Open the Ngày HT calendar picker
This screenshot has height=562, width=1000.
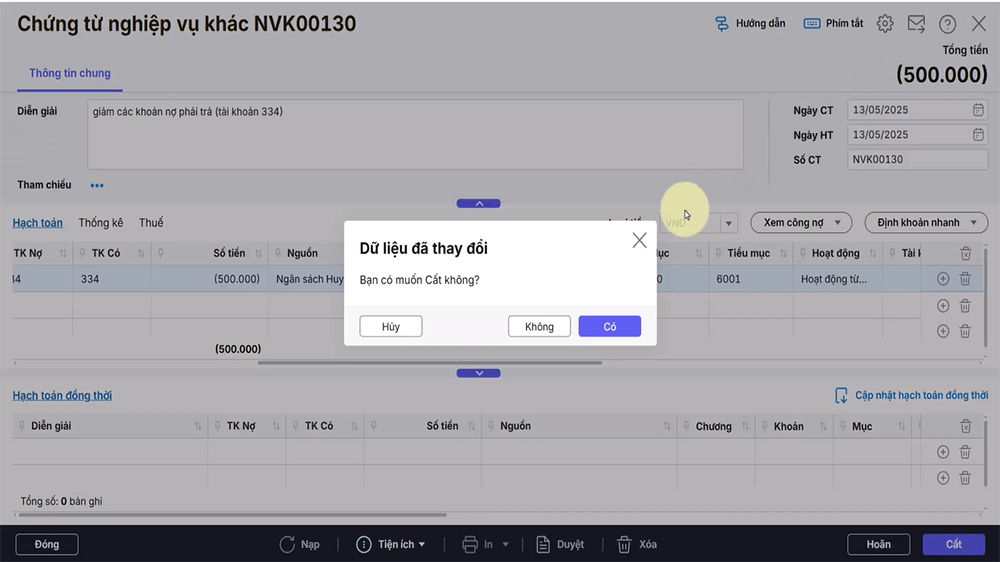(x=978, y=135)
